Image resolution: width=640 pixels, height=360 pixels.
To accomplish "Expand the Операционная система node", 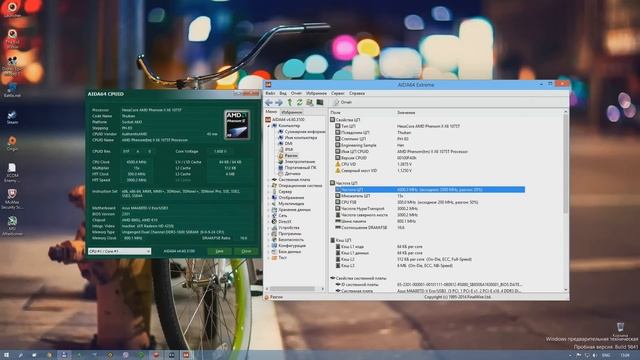I will (x=269, y=186).
